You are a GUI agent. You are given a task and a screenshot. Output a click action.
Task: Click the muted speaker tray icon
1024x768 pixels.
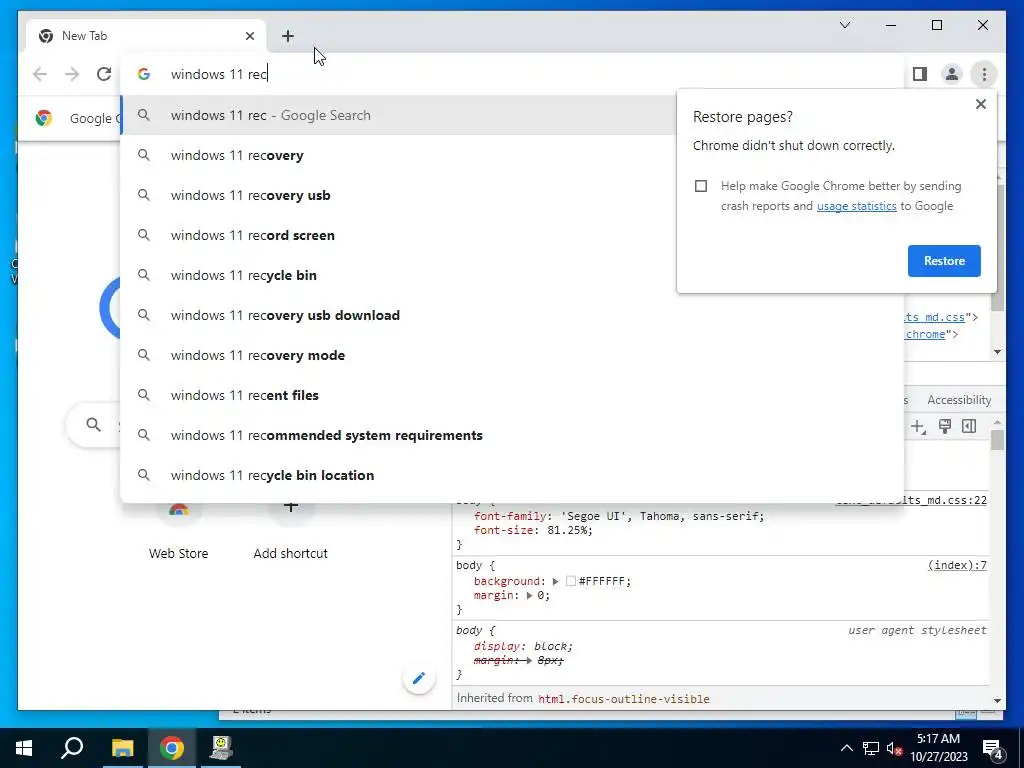[894, 748]
